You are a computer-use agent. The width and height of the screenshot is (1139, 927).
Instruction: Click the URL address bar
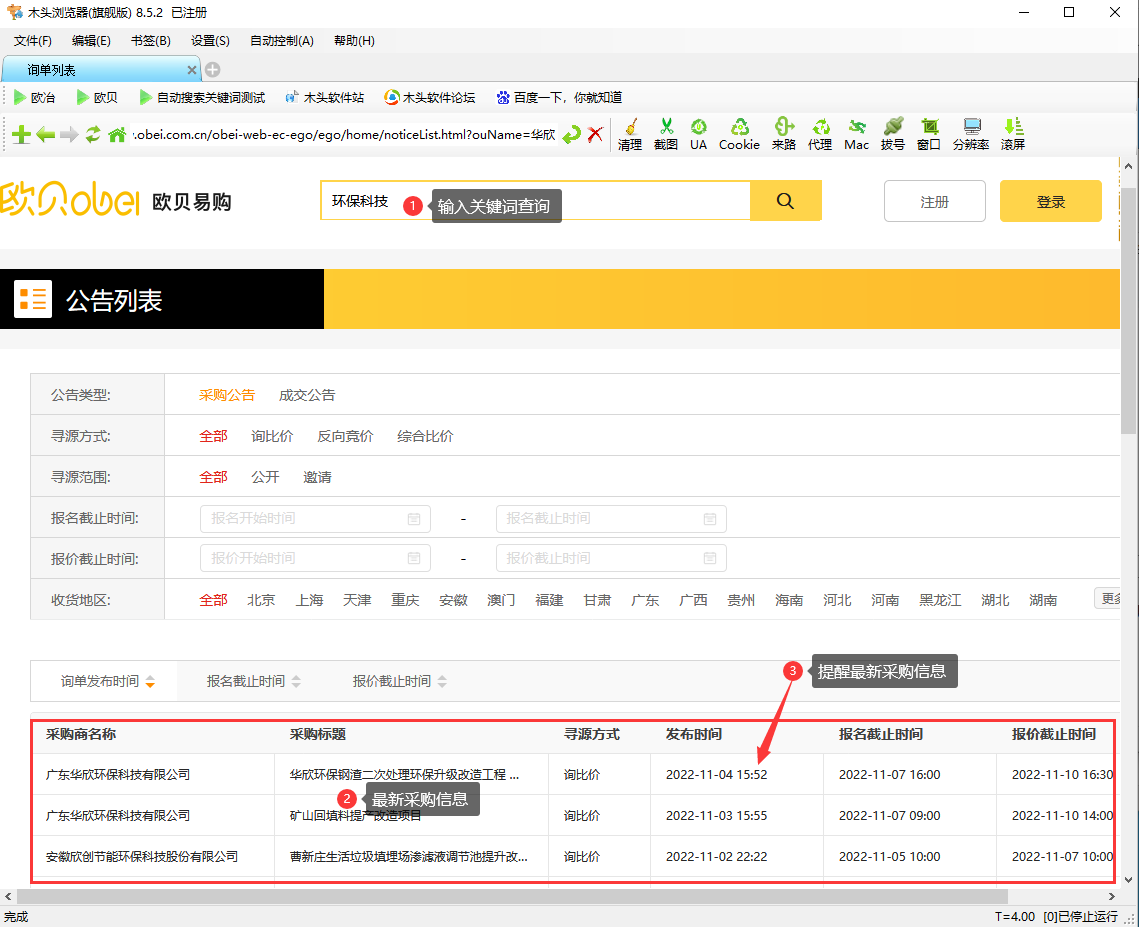click(x=344, y=134)
